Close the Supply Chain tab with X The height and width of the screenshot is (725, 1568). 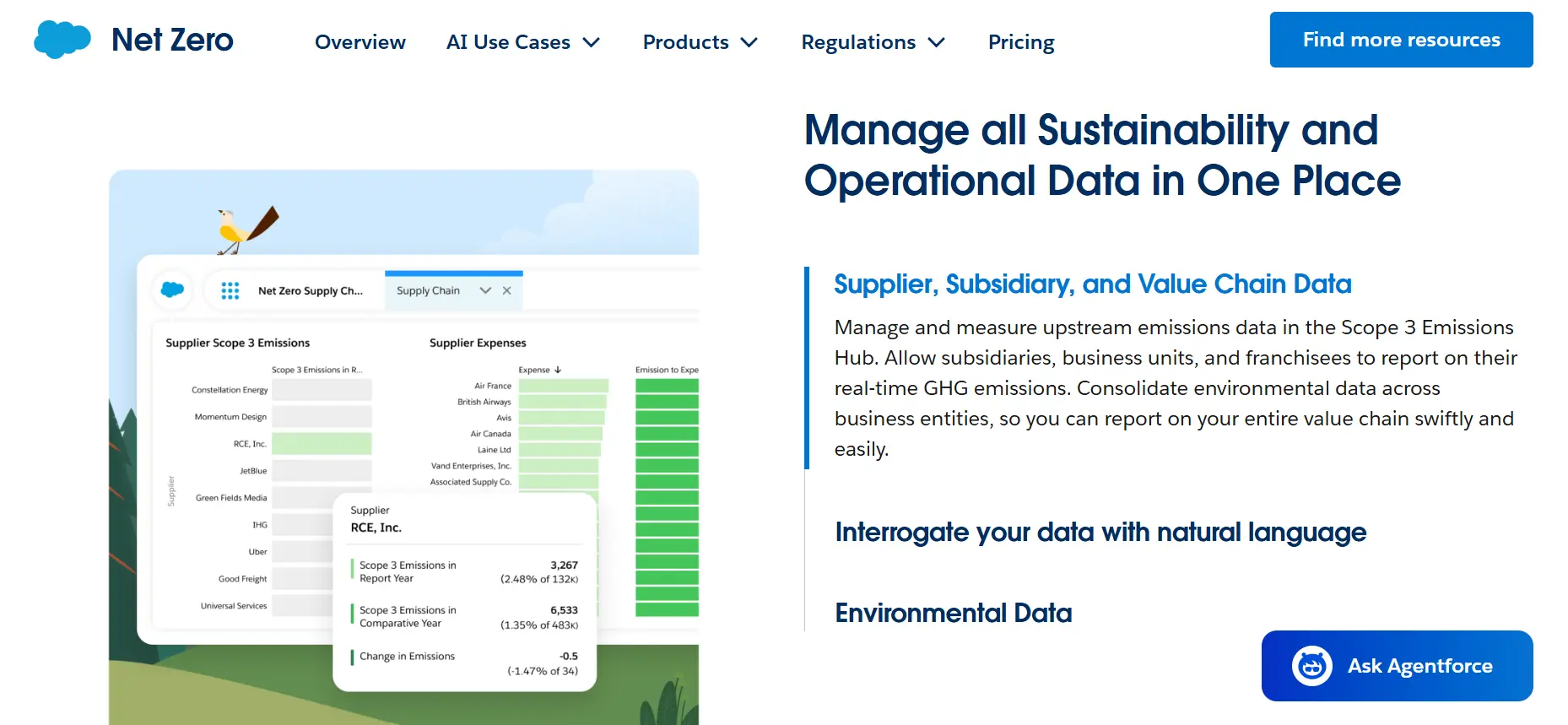click(507, 290)
